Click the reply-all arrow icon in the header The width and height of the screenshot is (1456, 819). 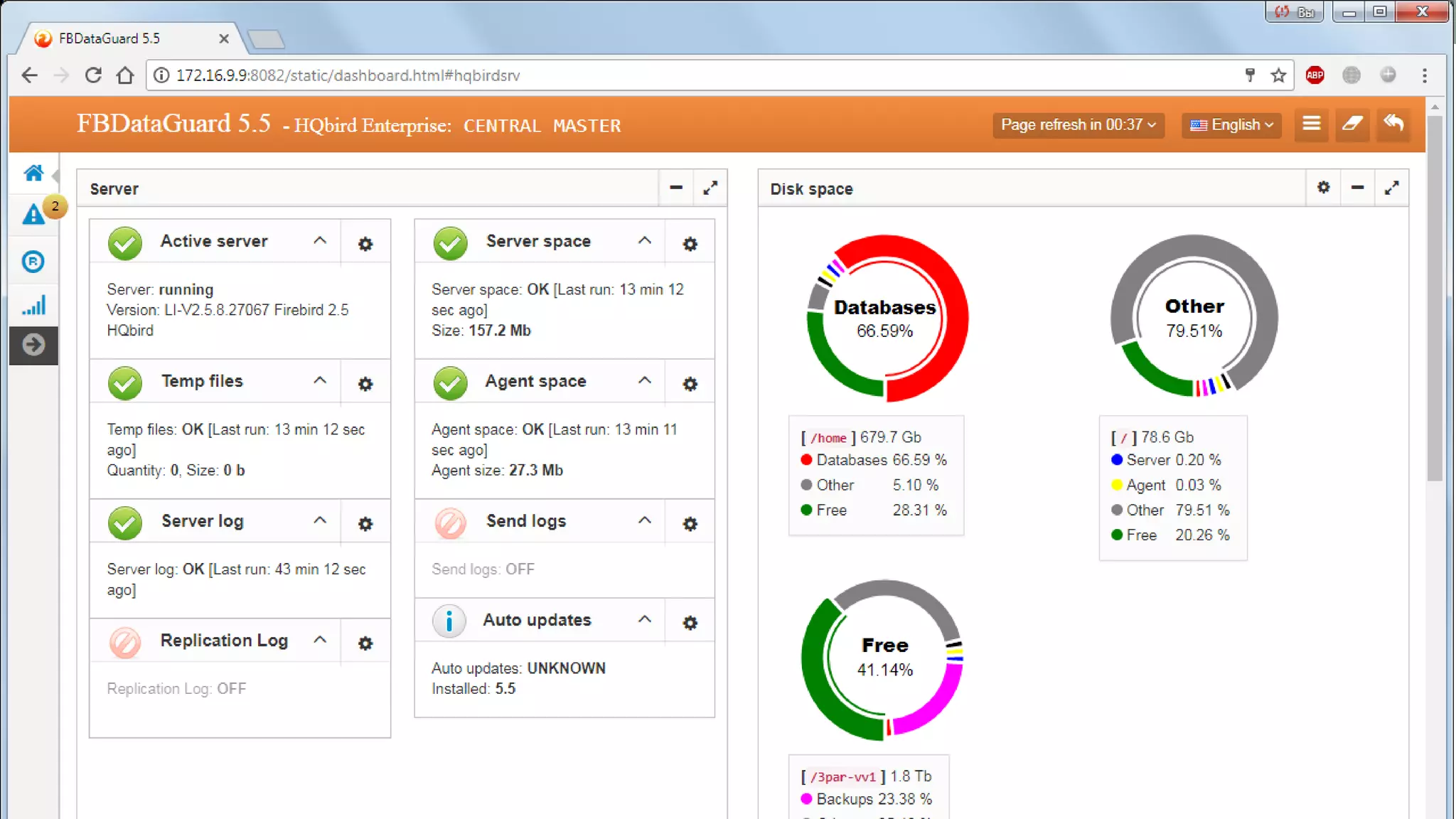coord(1393,124)
